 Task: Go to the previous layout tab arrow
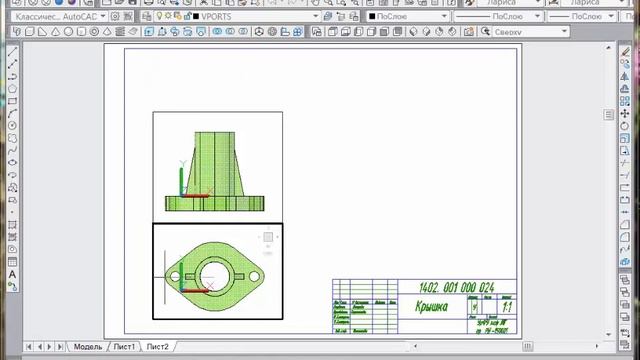pos(40,347)
